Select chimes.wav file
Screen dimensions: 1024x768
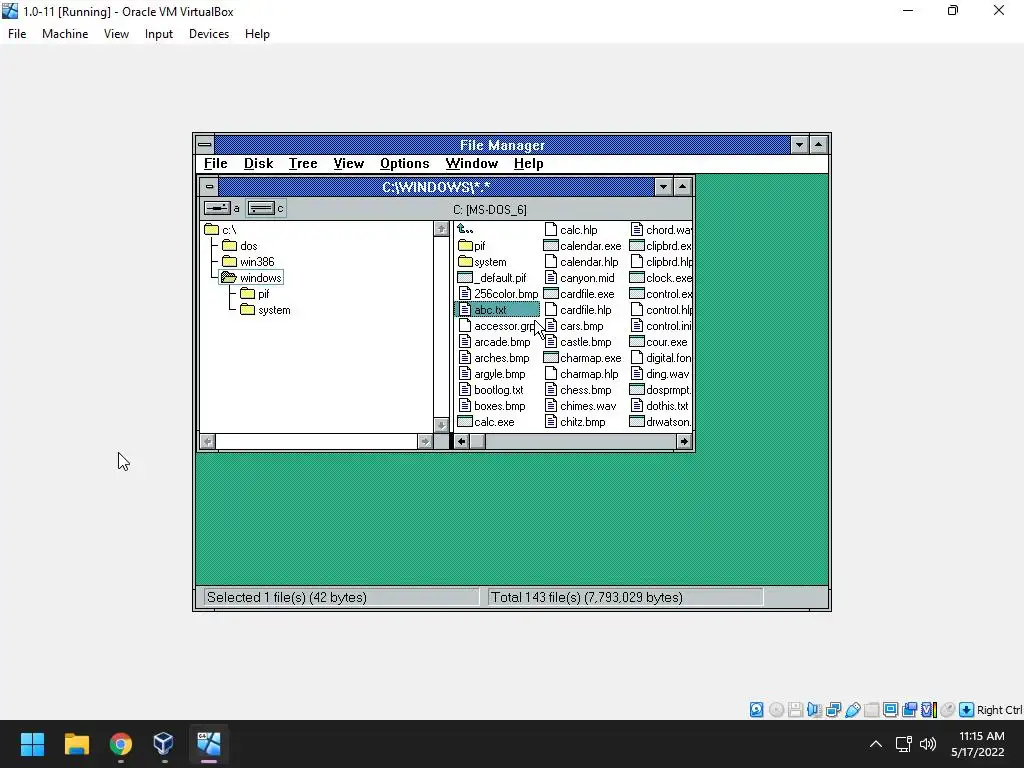(x=580, y=406)
